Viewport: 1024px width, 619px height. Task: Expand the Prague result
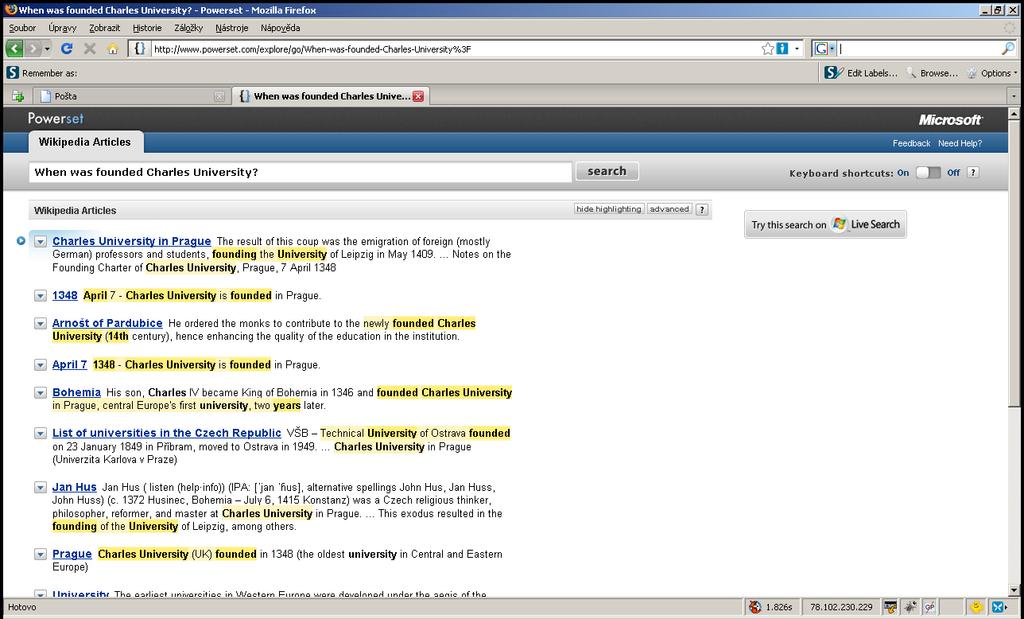40,554
